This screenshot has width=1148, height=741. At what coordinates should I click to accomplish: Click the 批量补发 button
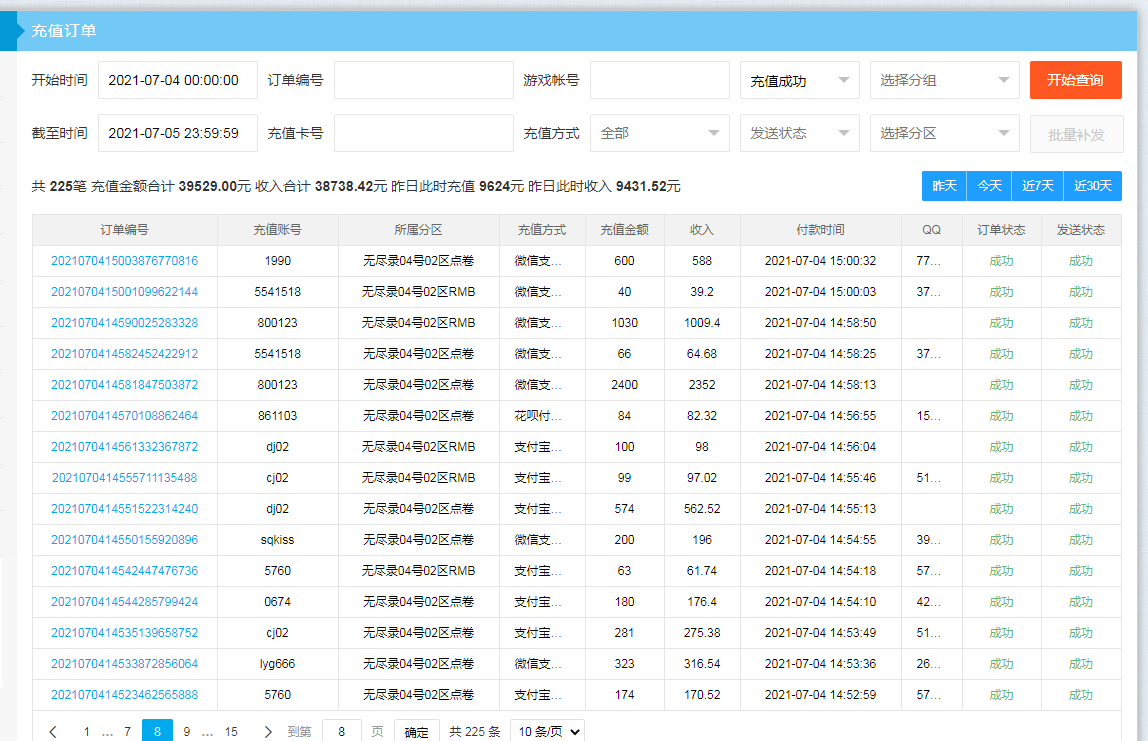[x=1076, y=134]
